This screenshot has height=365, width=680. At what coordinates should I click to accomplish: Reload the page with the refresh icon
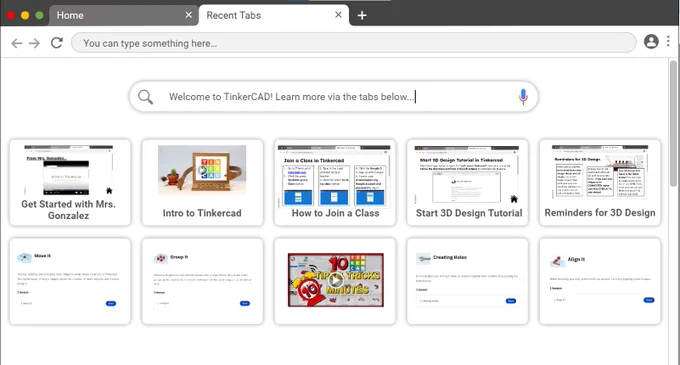click(57, 42)
